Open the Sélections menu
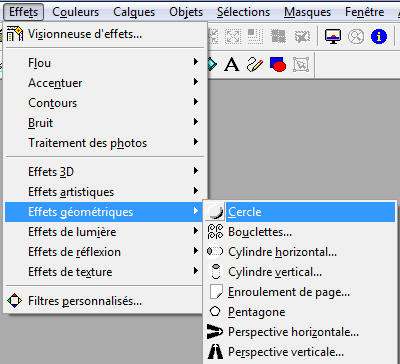 point(243,12)
